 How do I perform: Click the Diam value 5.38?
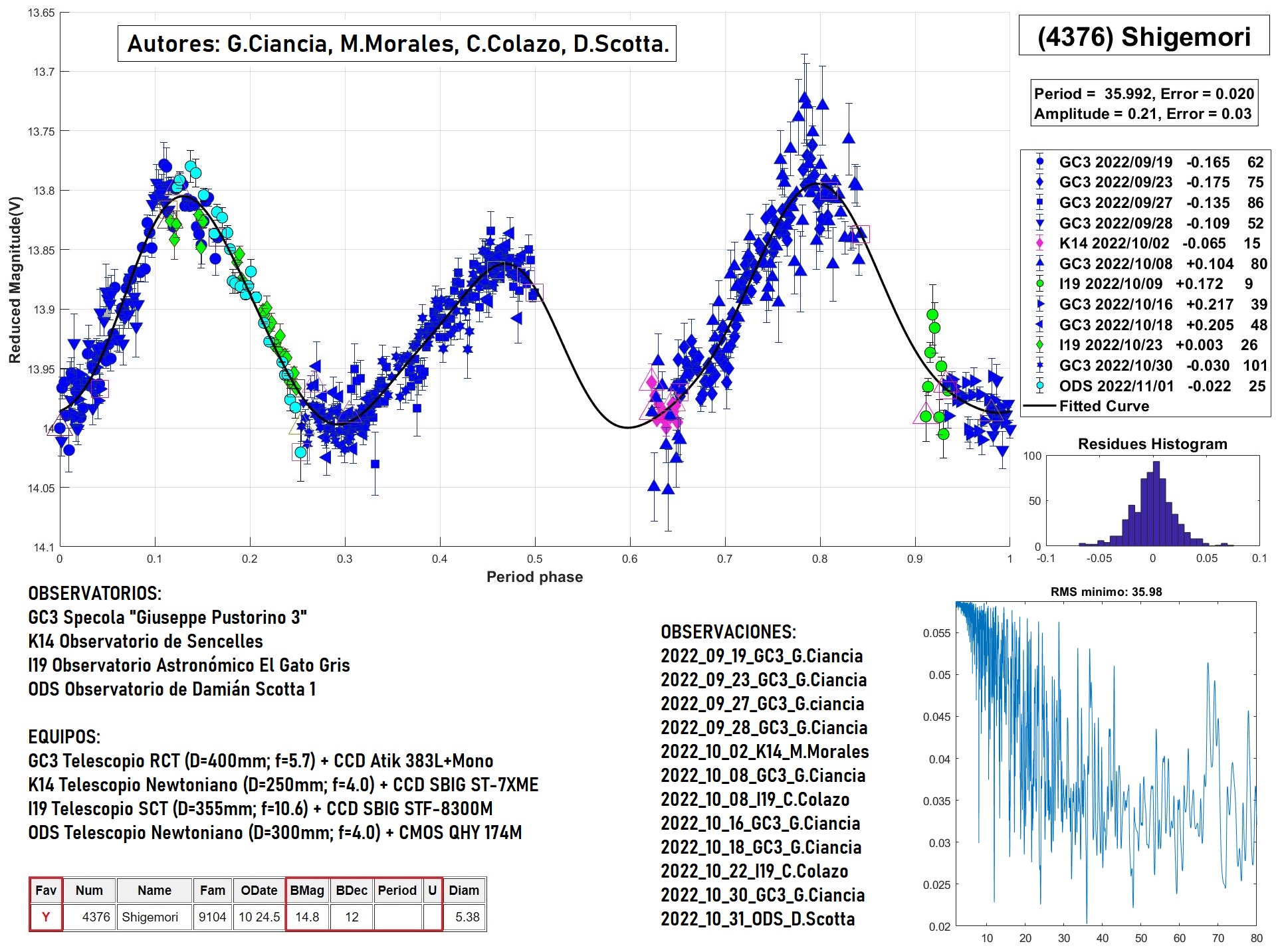(464, 917)
